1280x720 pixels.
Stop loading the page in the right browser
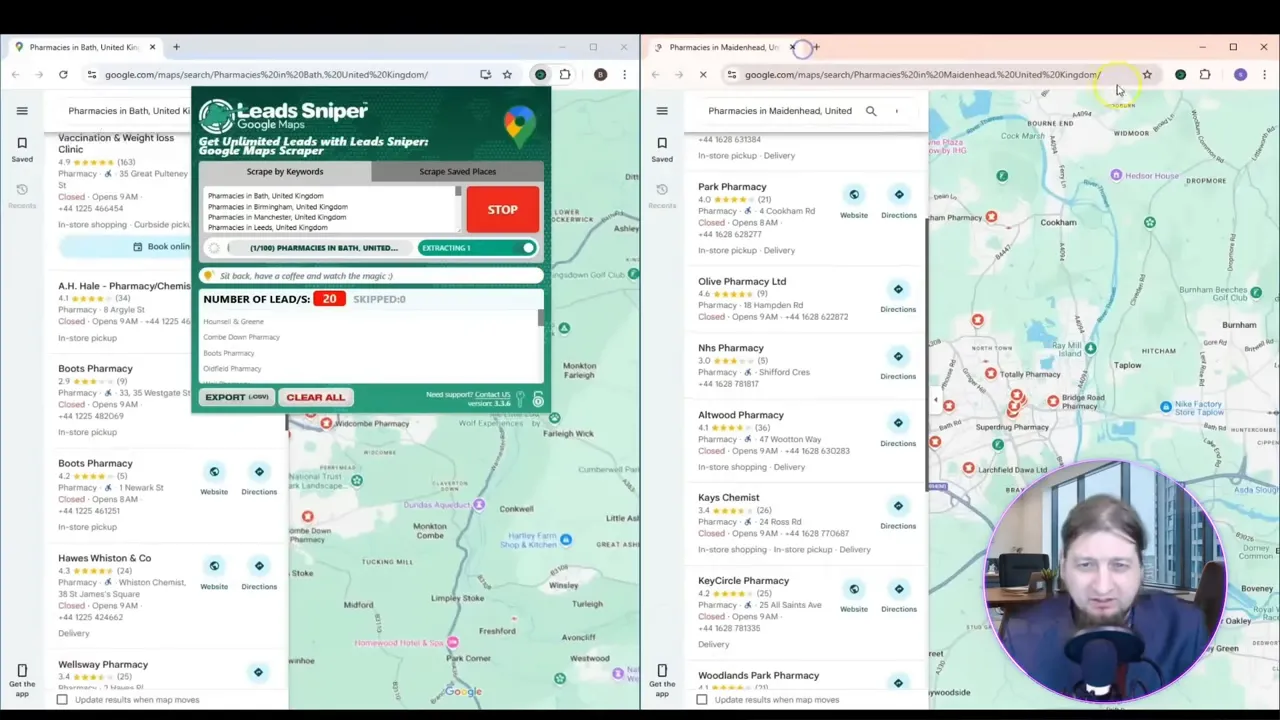[703, 74]
